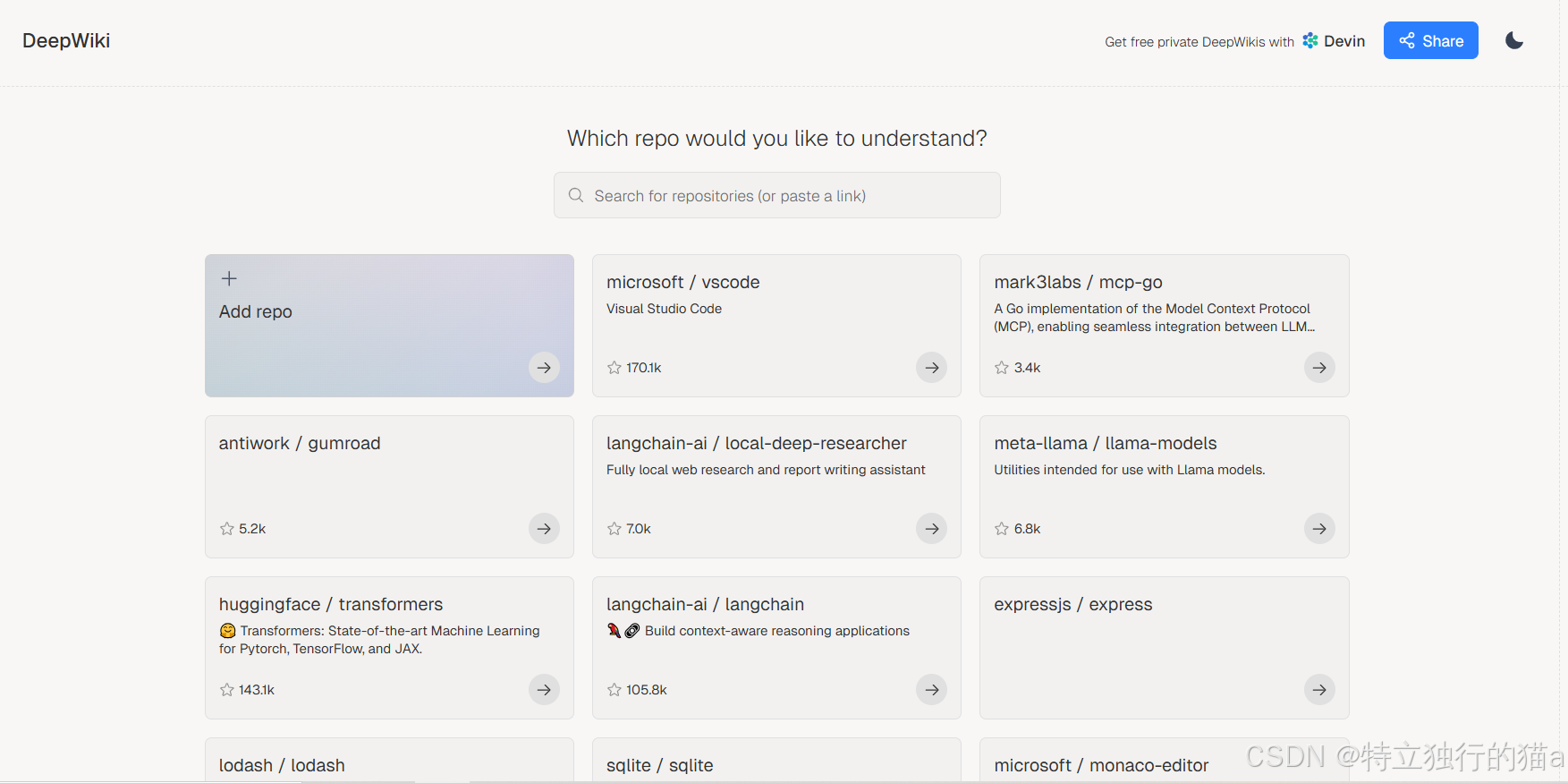1568x783 pixels.
Task: Click the arrow on langchain-ai / langchain card
Action: coord(931,690)
